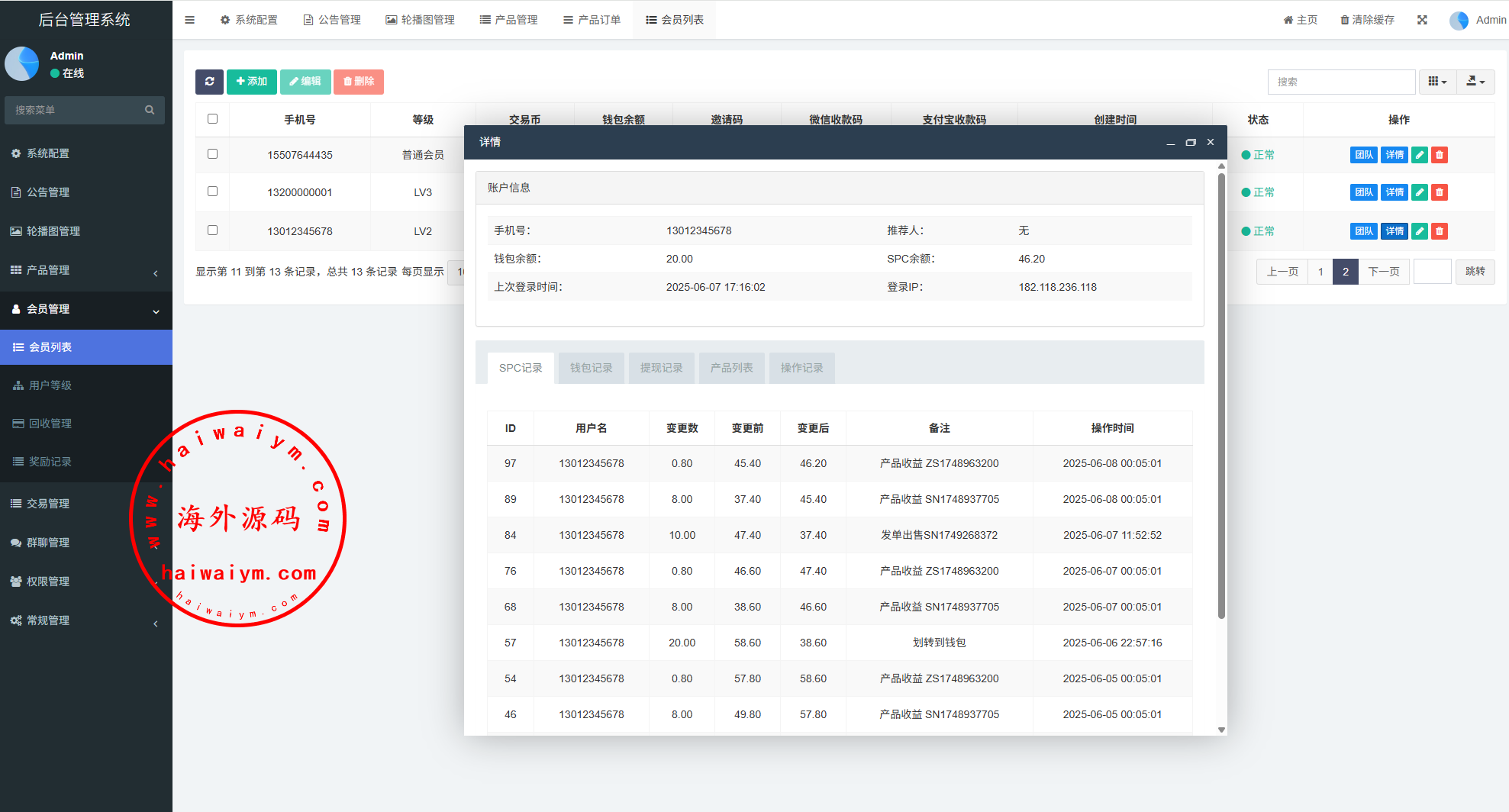Open the 提现记录 tab

click(x=661, y=368)
